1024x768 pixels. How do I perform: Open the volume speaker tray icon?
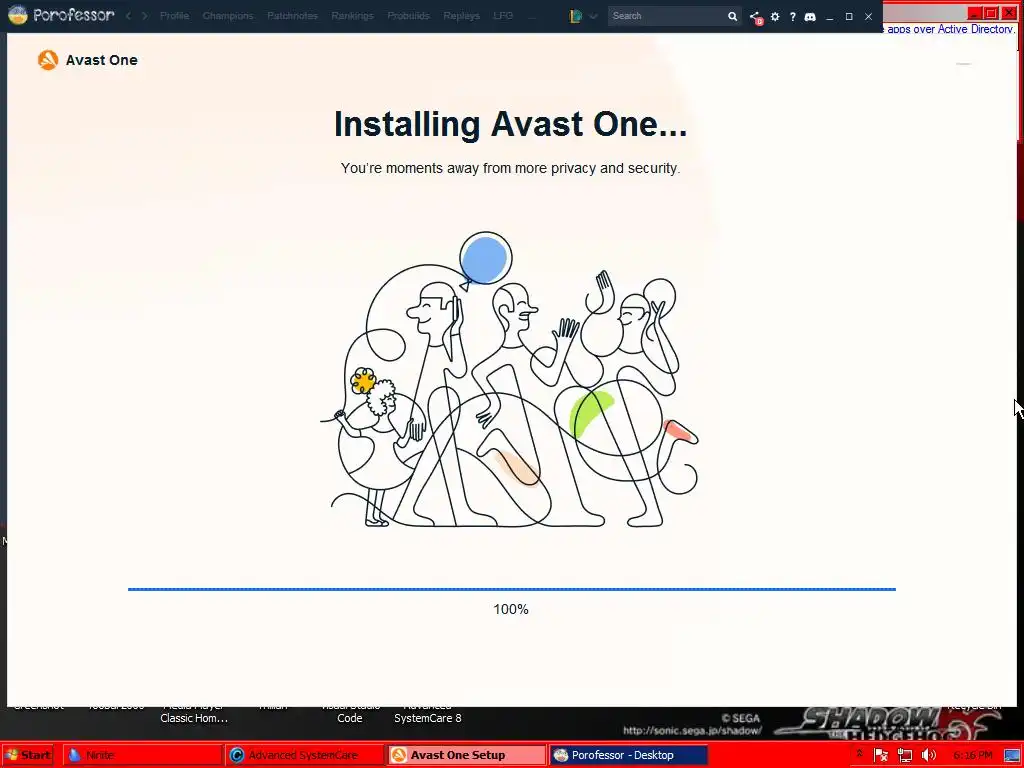(x=929, y=756)
